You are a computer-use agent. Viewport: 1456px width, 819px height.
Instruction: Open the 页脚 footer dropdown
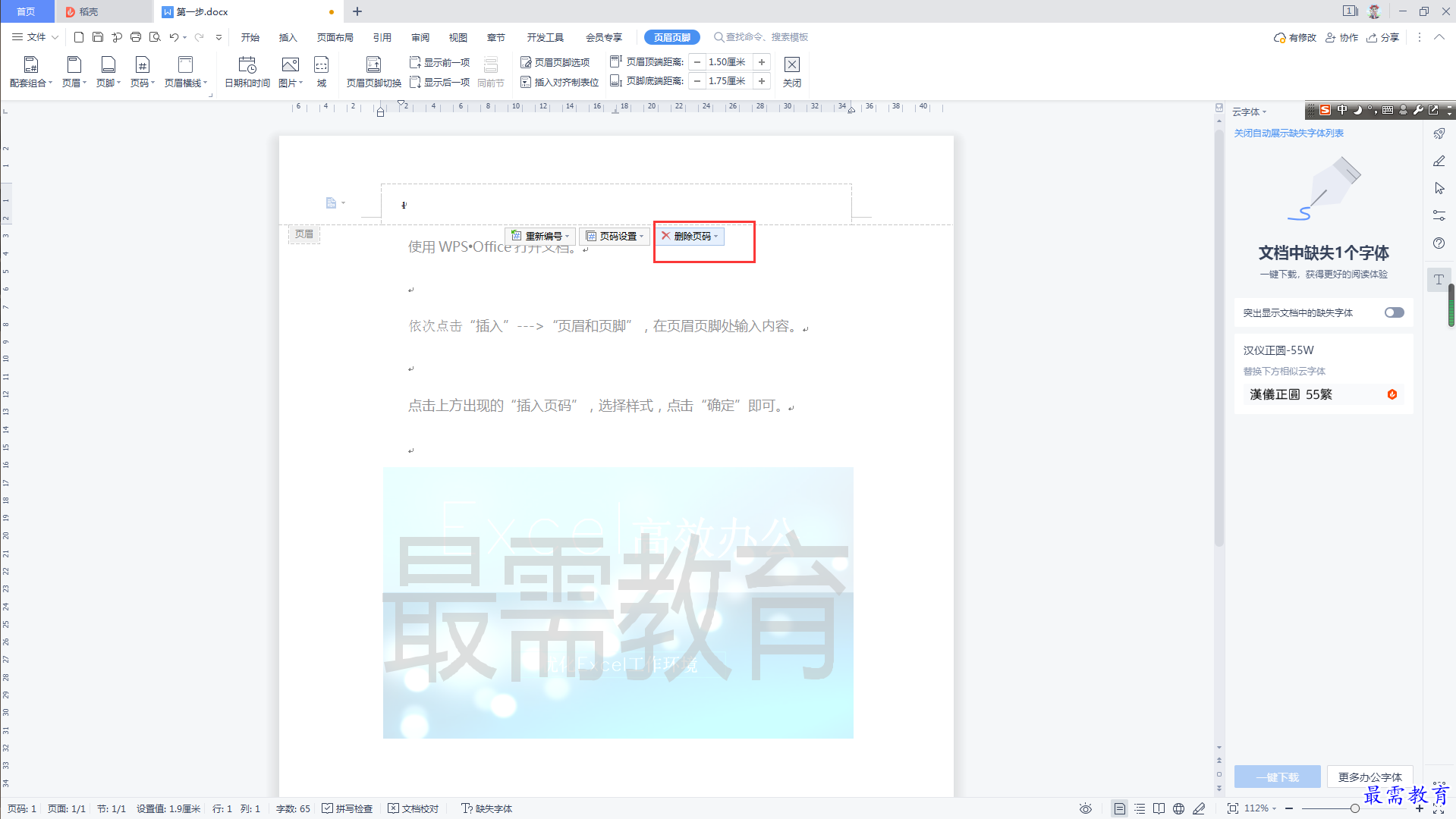tap(108, 83)
